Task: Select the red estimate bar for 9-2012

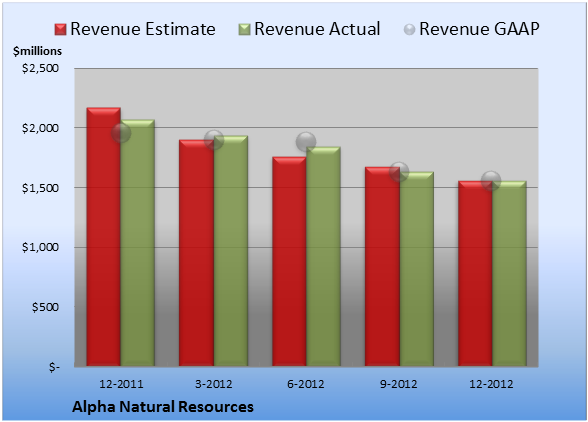Action: coord(382,266)
